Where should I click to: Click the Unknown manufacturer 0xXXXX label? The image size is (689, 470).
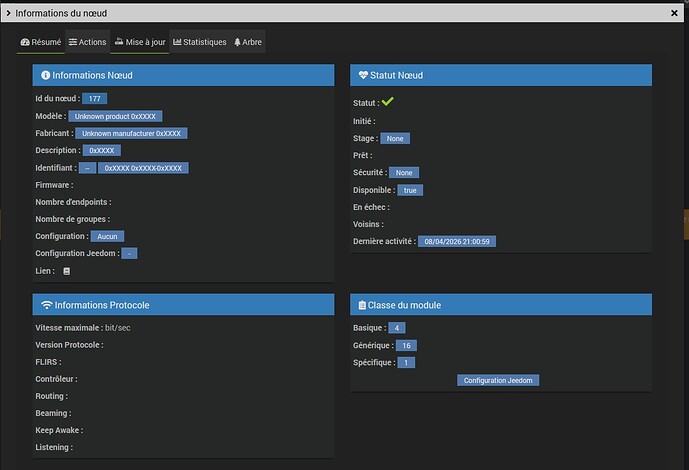131,133
